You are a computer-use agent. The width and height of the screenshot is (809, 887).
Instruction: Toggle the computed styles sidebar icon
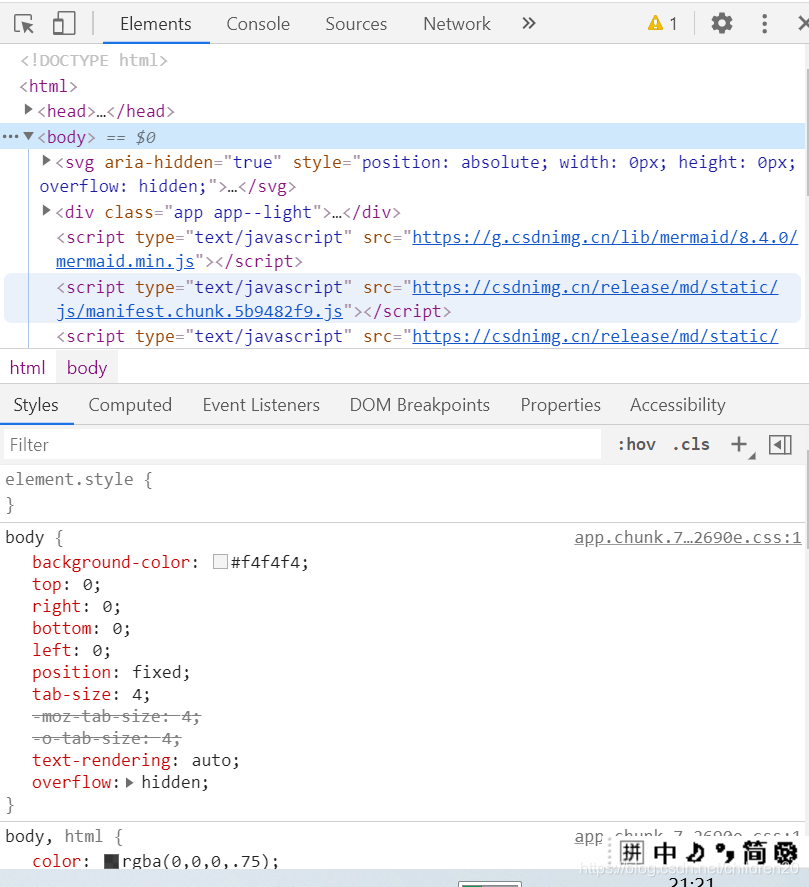click(780, 445)
